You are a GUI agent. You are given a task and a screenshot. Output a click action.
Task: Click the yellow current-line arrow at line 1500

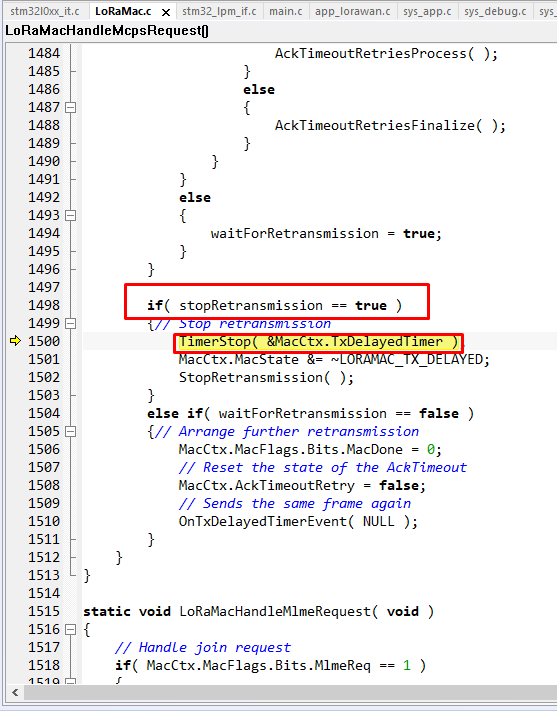(x=15, y=341)
